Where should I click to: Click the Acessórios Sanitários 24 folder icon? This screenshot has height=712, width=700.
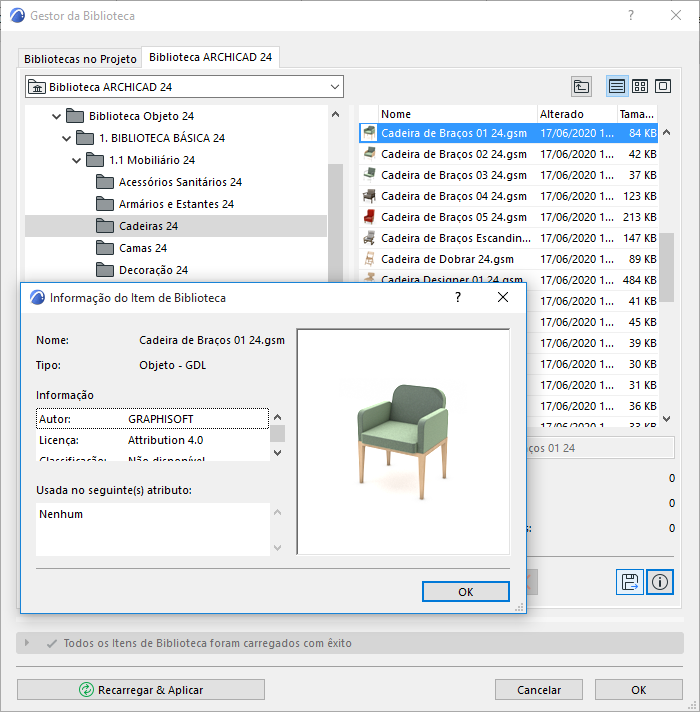(105, 182)
